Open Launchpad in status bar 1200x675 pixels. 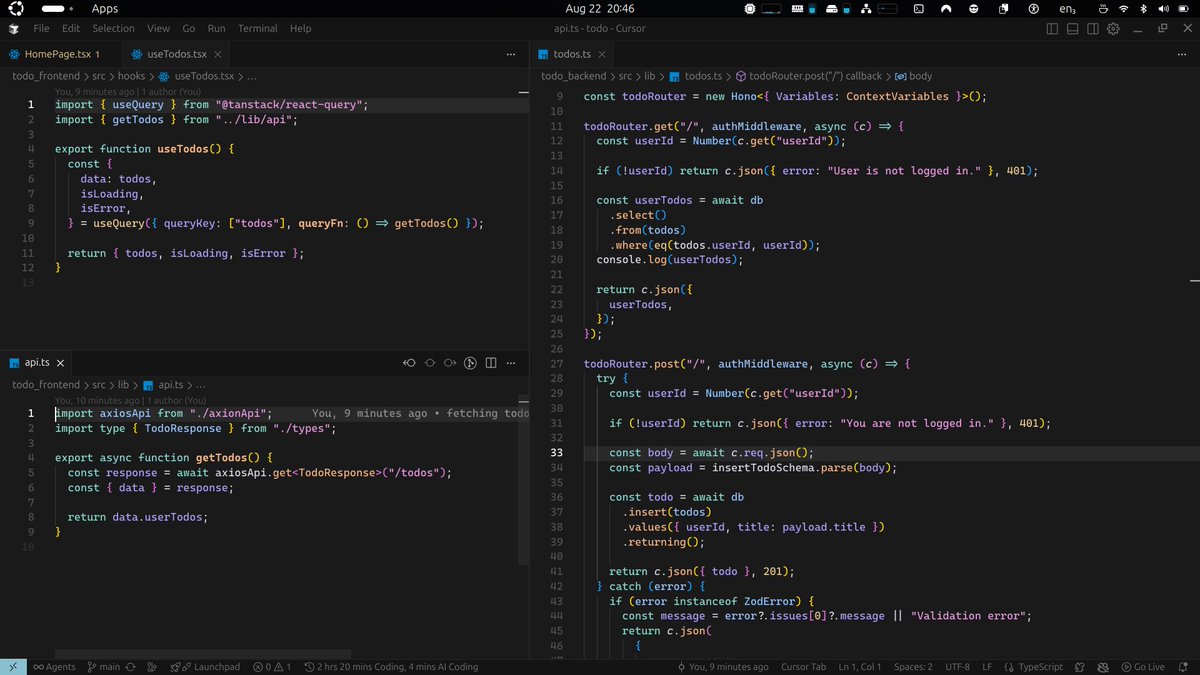(205, 667)
